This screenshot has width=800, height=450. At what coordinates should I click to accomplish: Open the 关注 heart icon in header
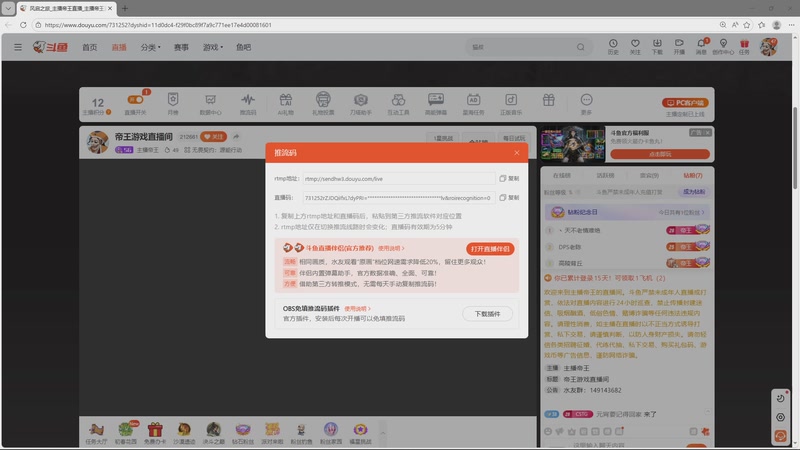(635, 46)
